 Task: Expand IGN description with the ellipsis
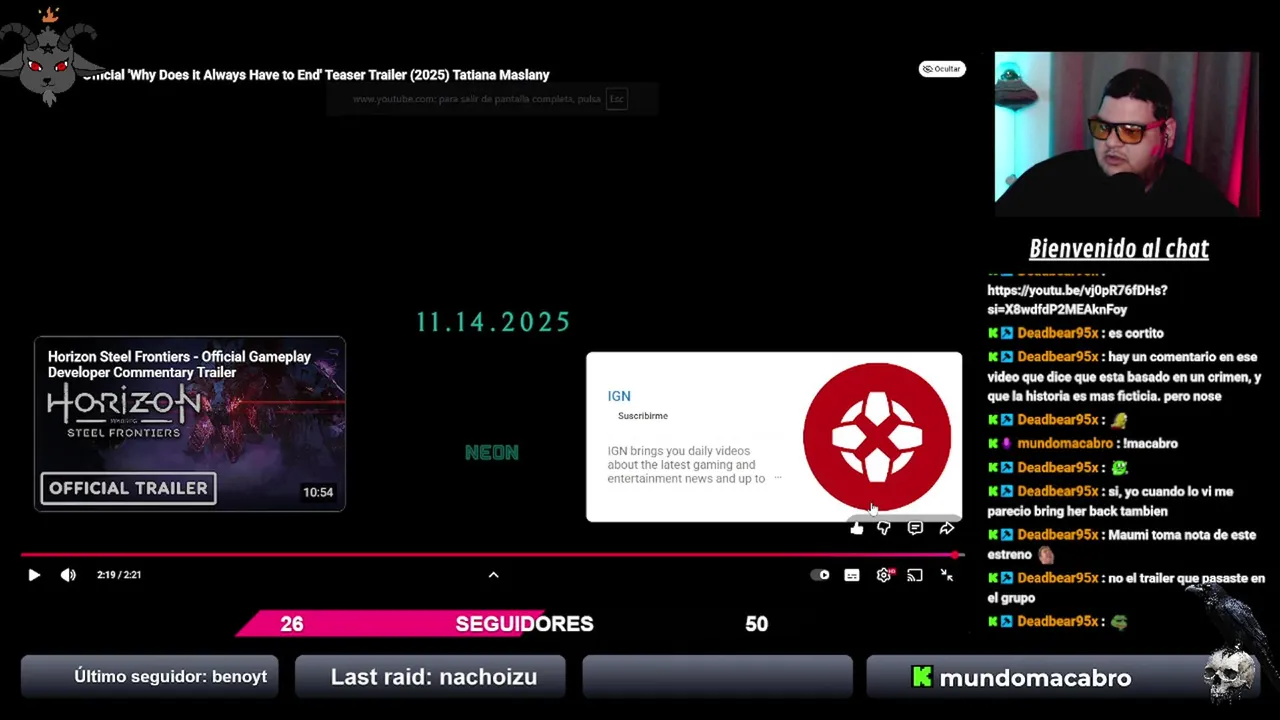tap(778, 478)
